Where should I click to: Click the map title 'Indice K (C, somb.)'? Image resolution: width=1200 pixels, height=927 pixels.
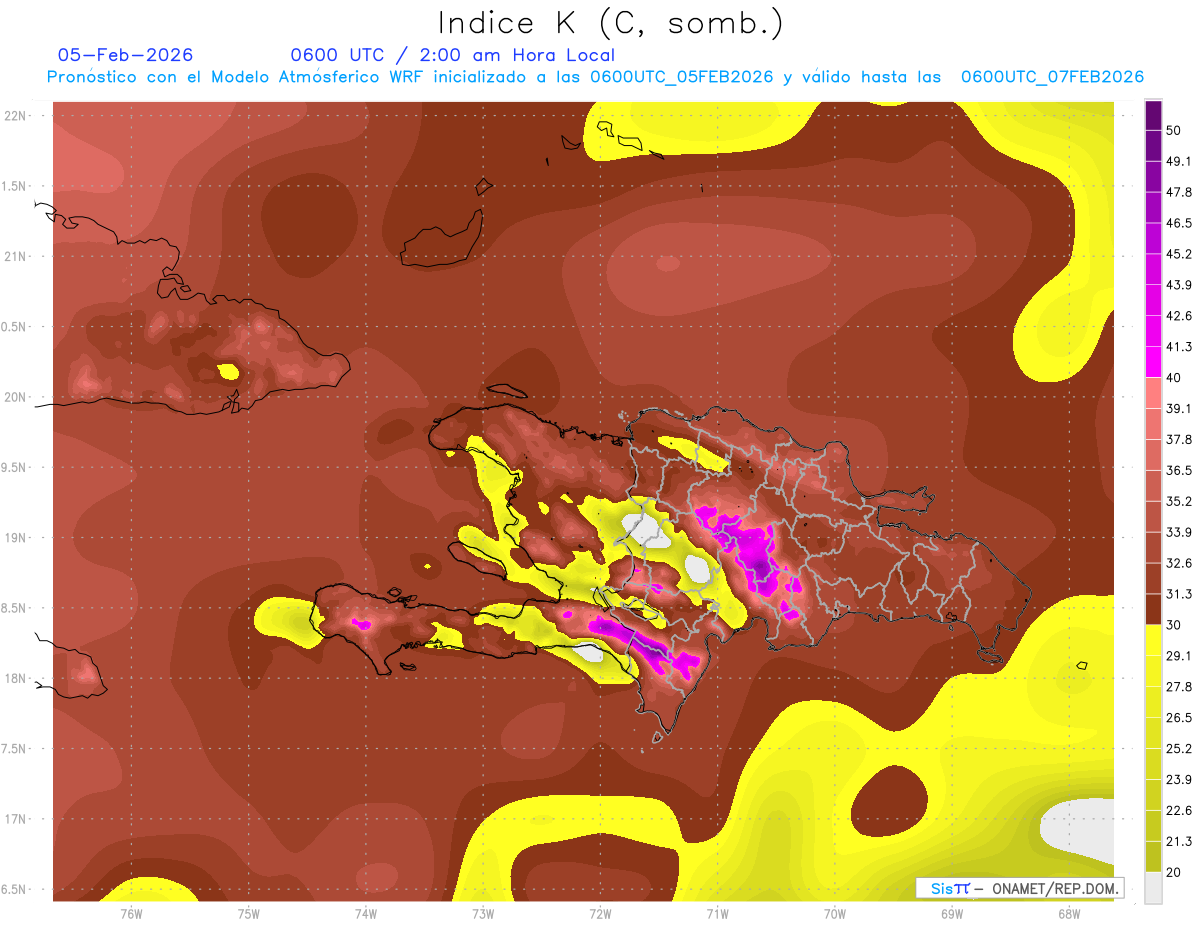pos(611,23)
